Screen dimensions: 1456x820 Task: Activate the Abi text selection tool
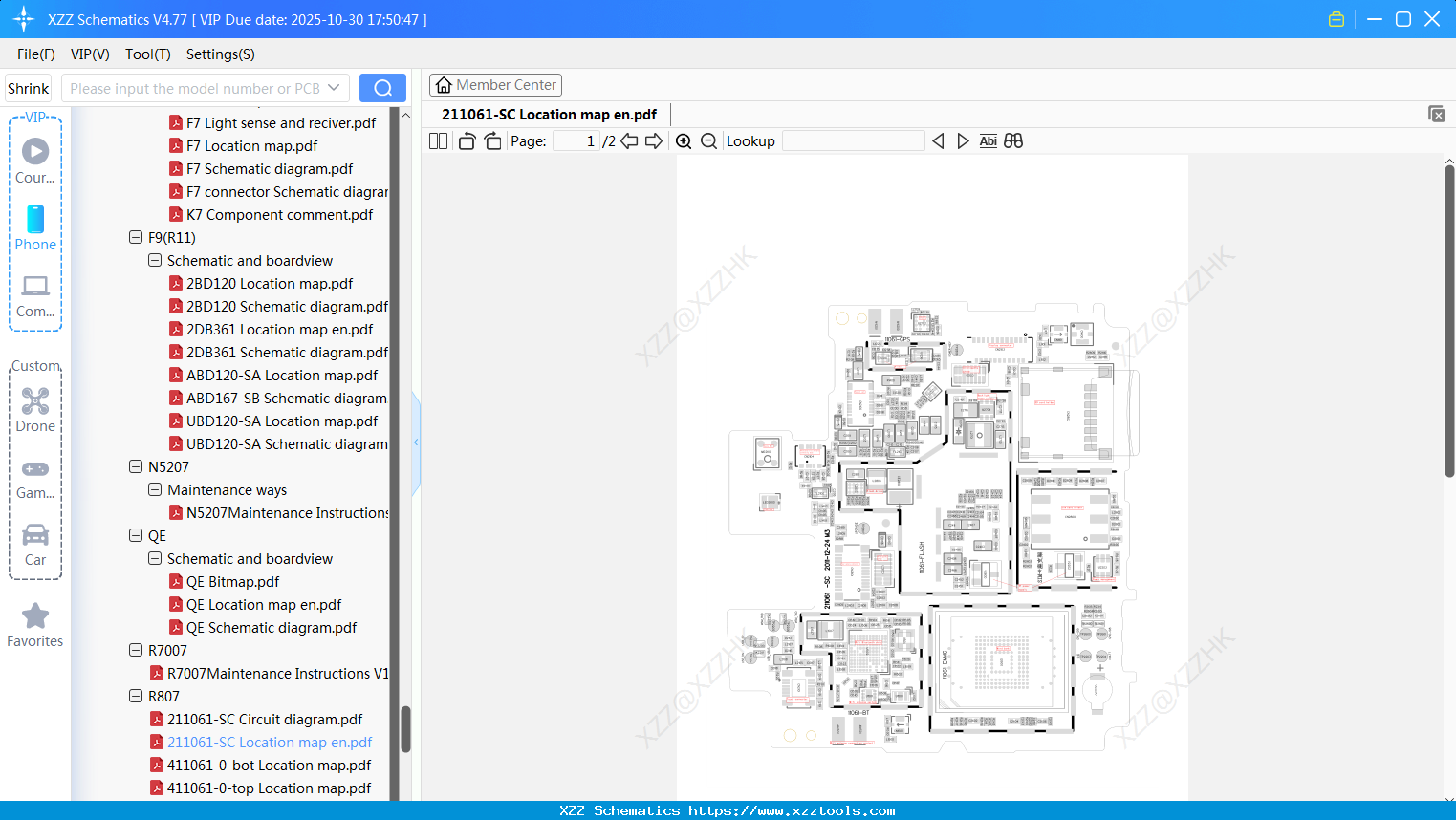988,140
